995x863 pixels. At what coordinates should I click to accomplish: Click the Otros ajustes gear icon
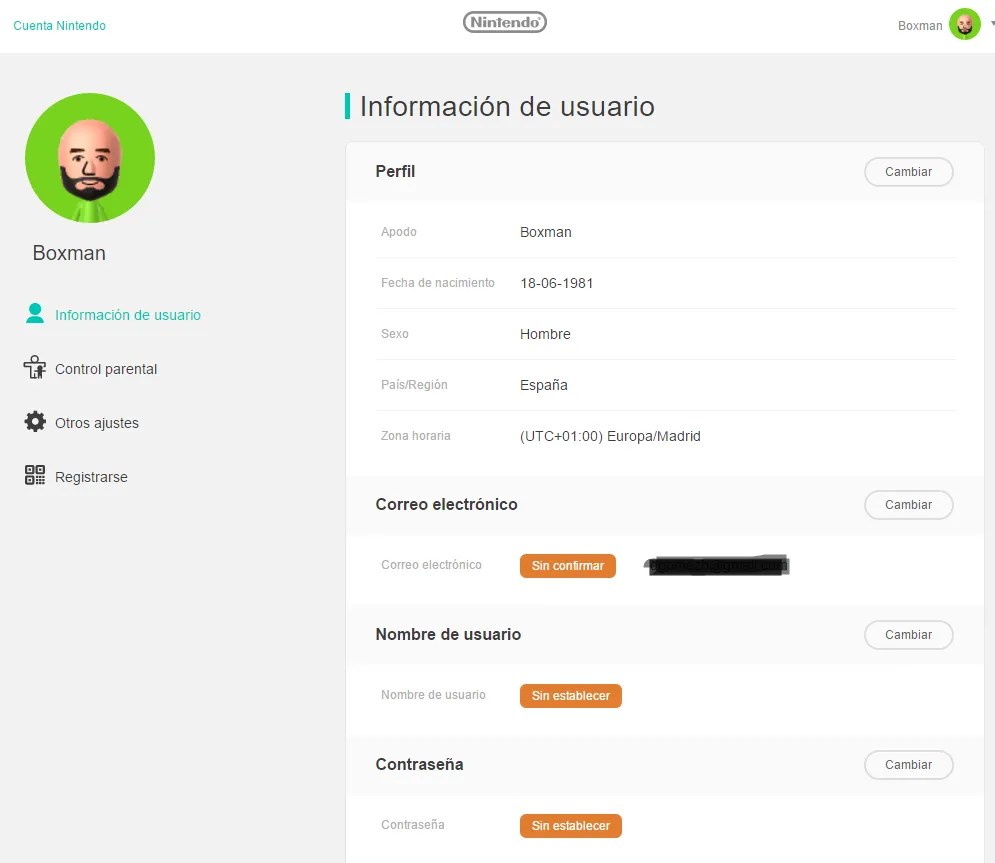[35, 422]
